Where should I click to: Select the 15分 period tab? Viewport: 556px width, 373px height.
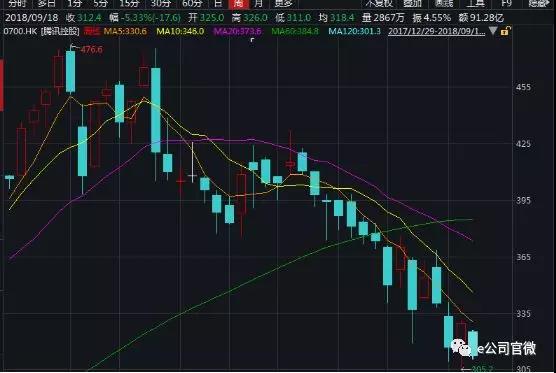coord(129,3)
